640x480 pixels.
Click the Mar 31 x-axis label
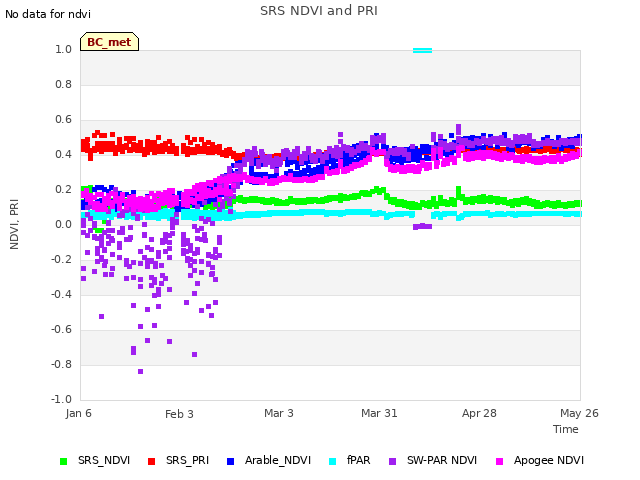(x=379, y=413)
